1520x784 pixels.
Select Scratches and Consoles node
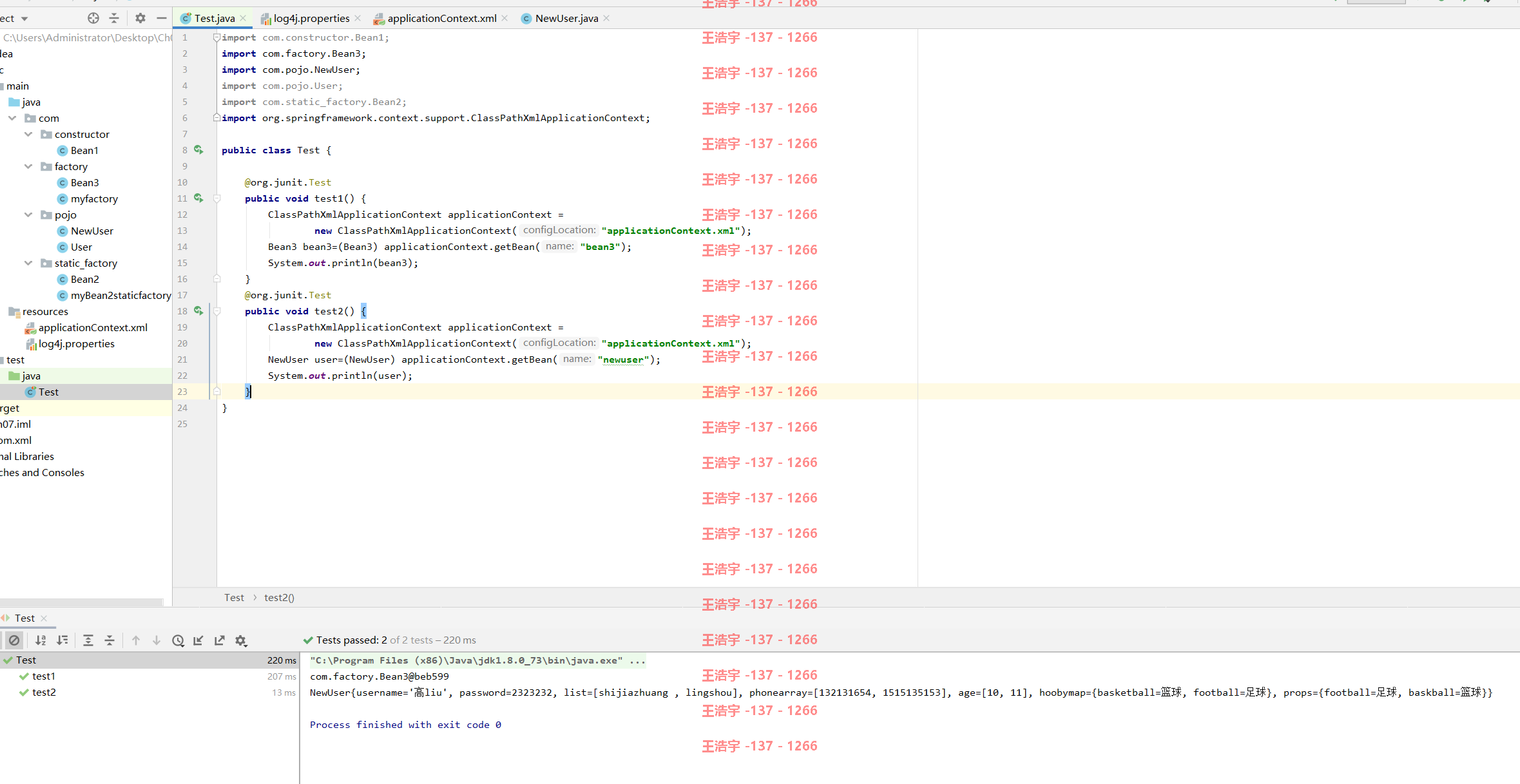pos(43,472)
